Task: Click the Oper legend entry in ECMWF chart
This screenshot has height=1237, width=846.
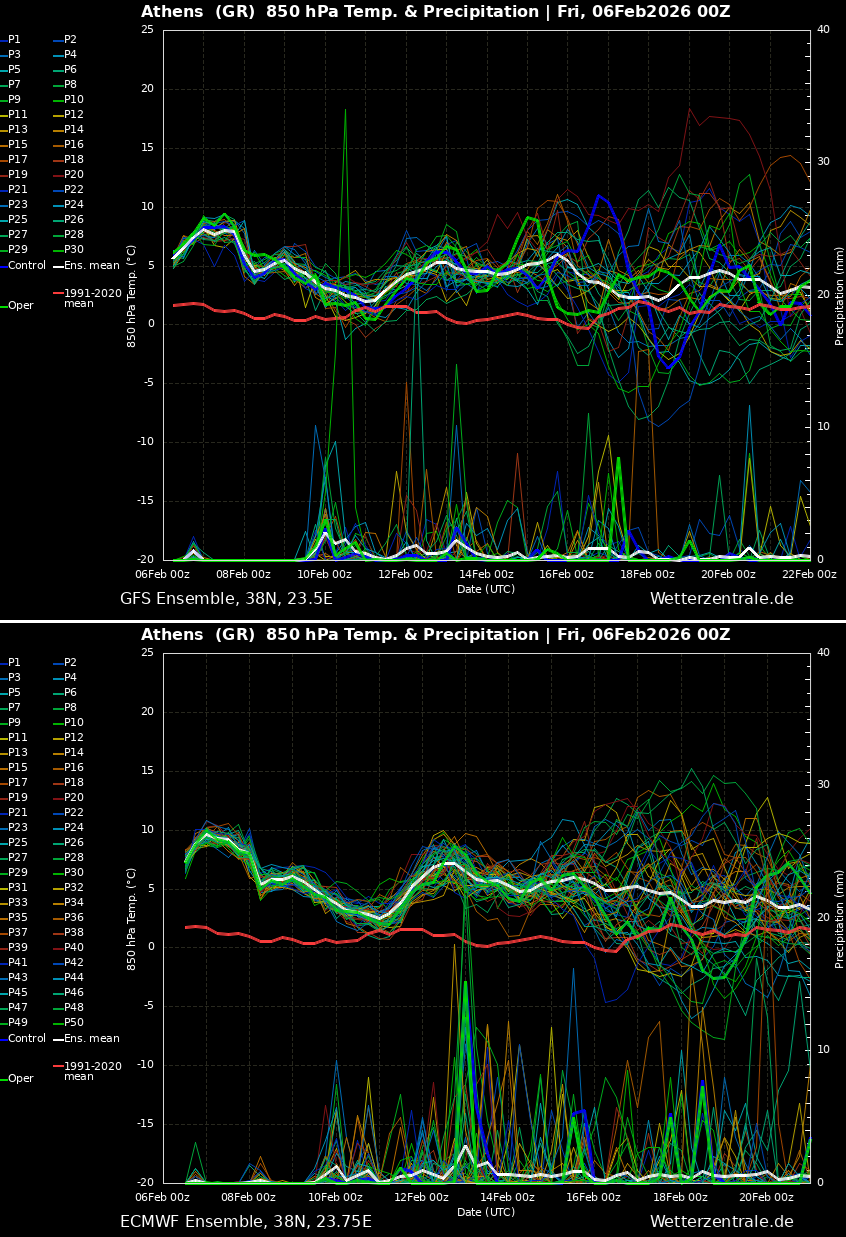Action: point(20,1079)
